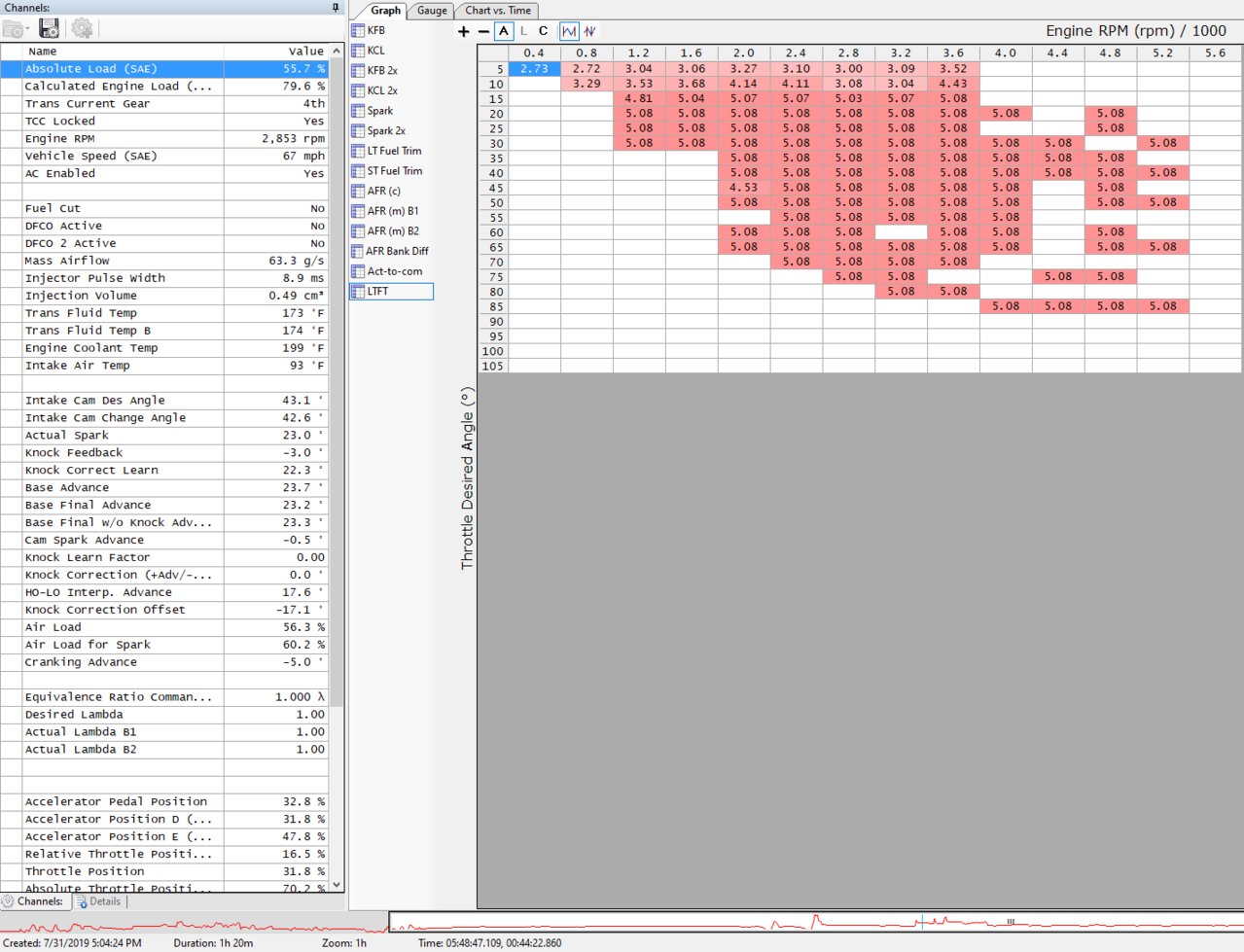1244x952 pixels.
Task: Click the table icon beside KFB 2x
Action: [358, 70]
